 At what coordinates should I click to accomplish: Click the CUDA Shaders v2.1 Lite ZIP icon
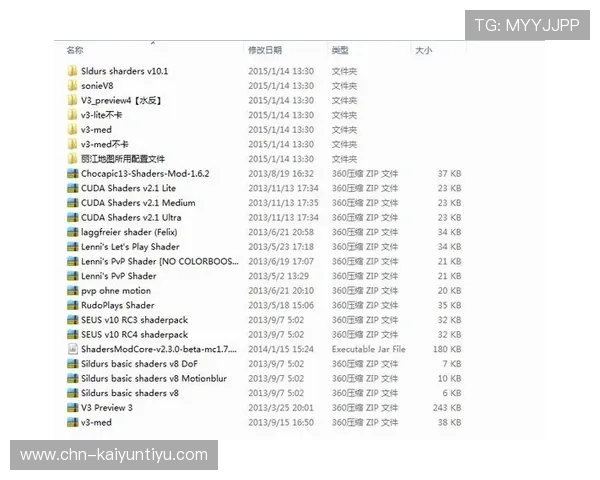[x=73, y=188]
